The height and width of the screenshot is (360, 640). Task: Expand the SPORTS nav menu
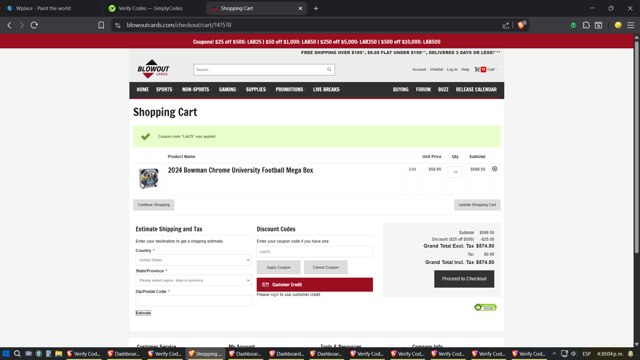click(x=164, y=89)
